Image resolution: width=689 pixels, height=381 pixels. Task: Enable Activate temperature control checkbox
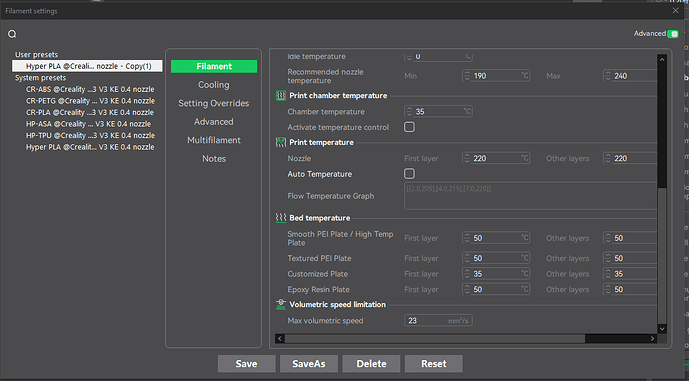coord(409,127)
